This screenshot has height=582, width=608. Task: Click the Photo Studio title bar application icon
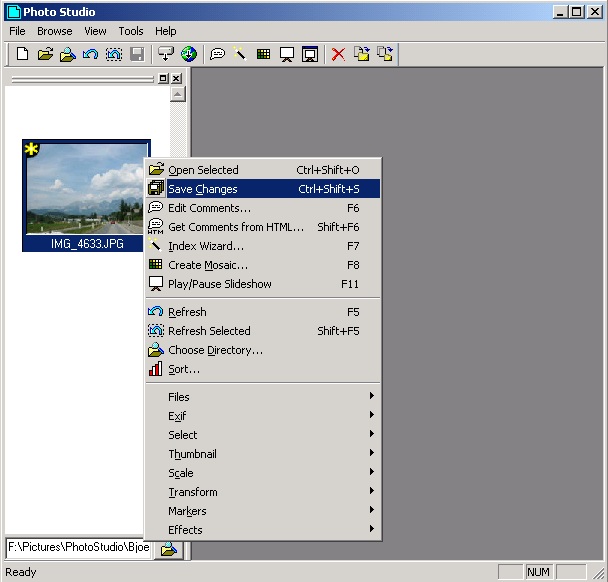coord(14,12)
